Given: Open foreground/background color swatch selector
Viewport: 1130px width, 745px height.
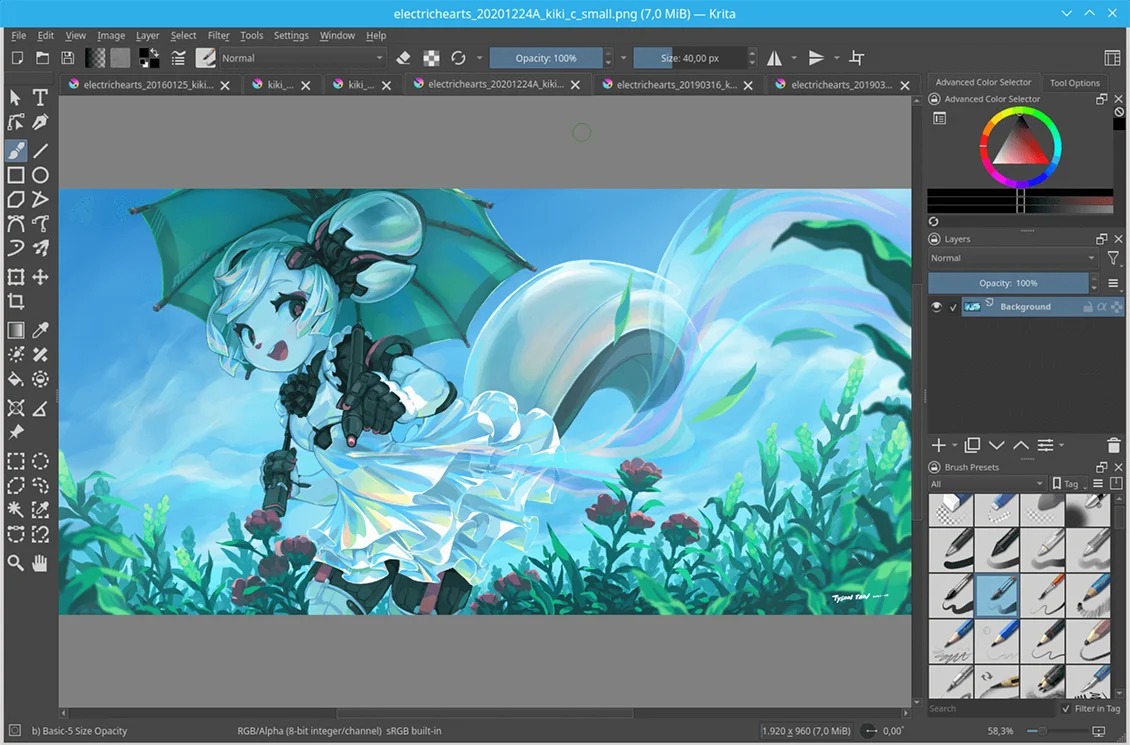Looking at the screenshot, I should tap(149, 58).
